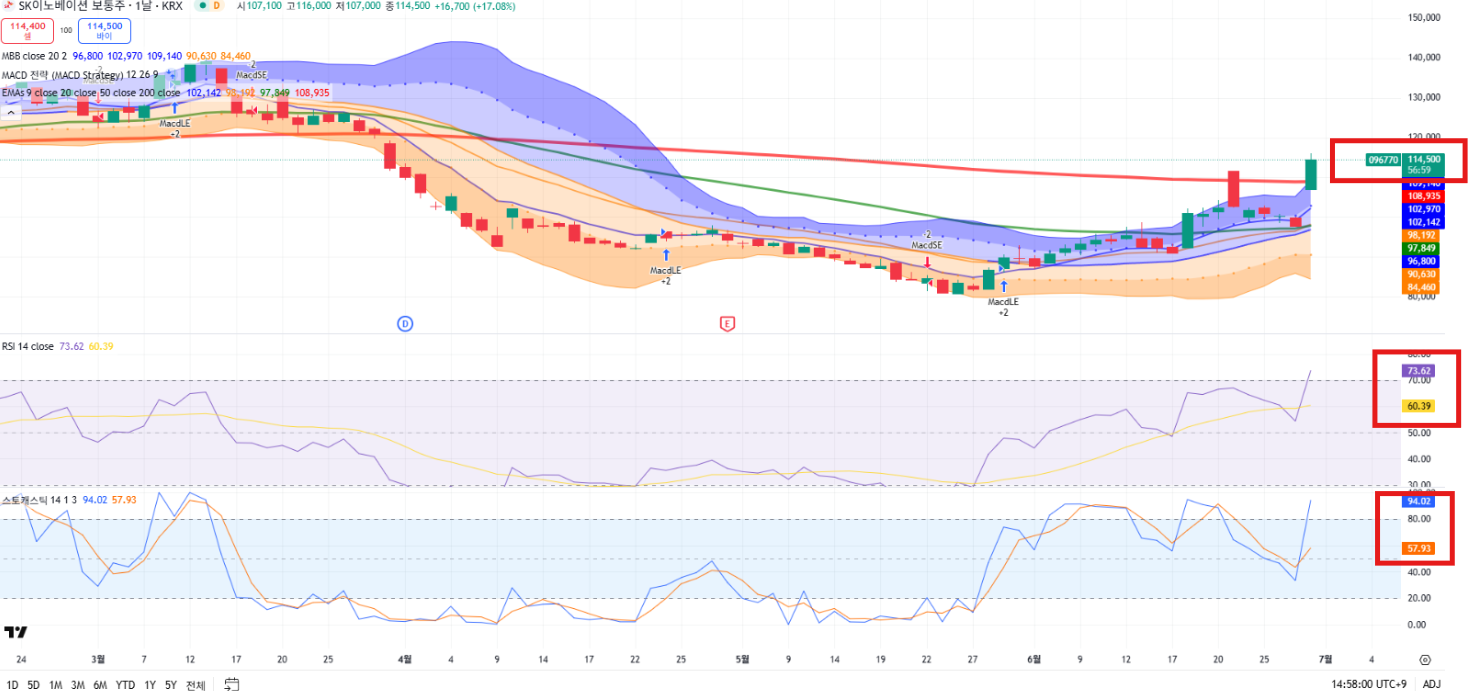1468x691 pixels.
Task: Click the 096770 symbol price label
Action: 1383,160
